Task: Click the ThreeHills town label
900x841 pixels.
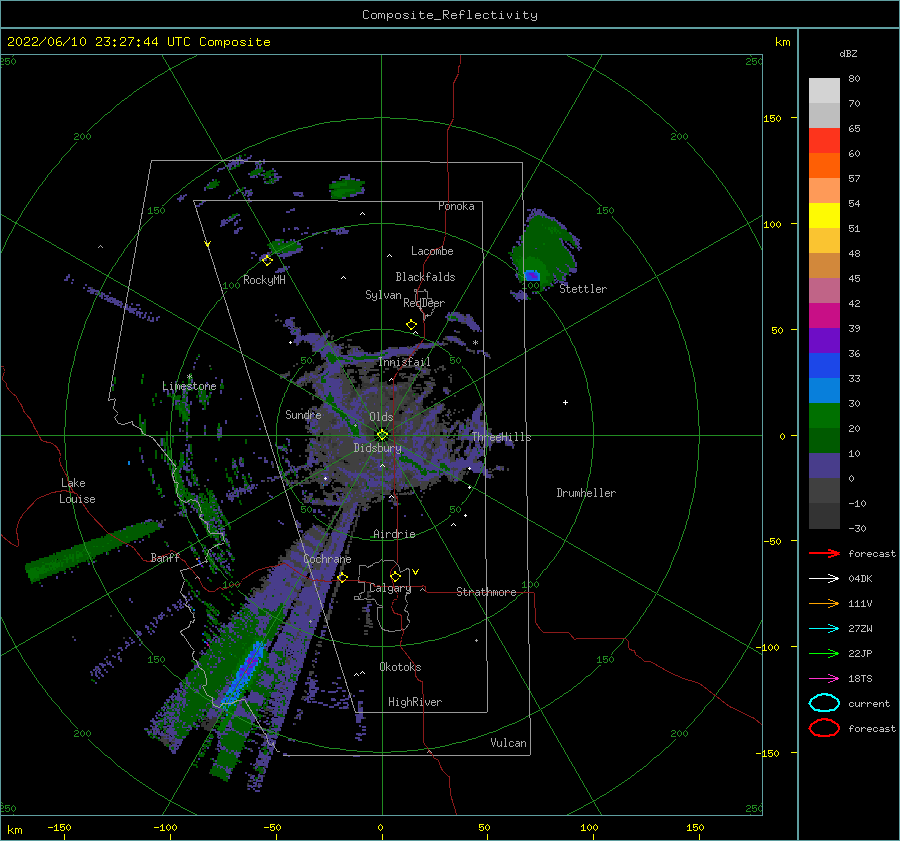Action: (x=501, y=437)
